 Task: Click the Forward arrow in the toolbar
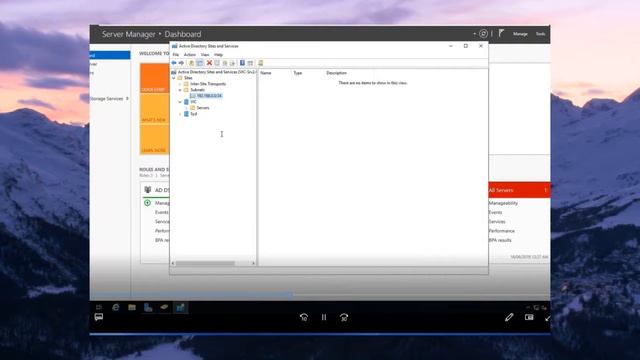(x=181, y=63)
